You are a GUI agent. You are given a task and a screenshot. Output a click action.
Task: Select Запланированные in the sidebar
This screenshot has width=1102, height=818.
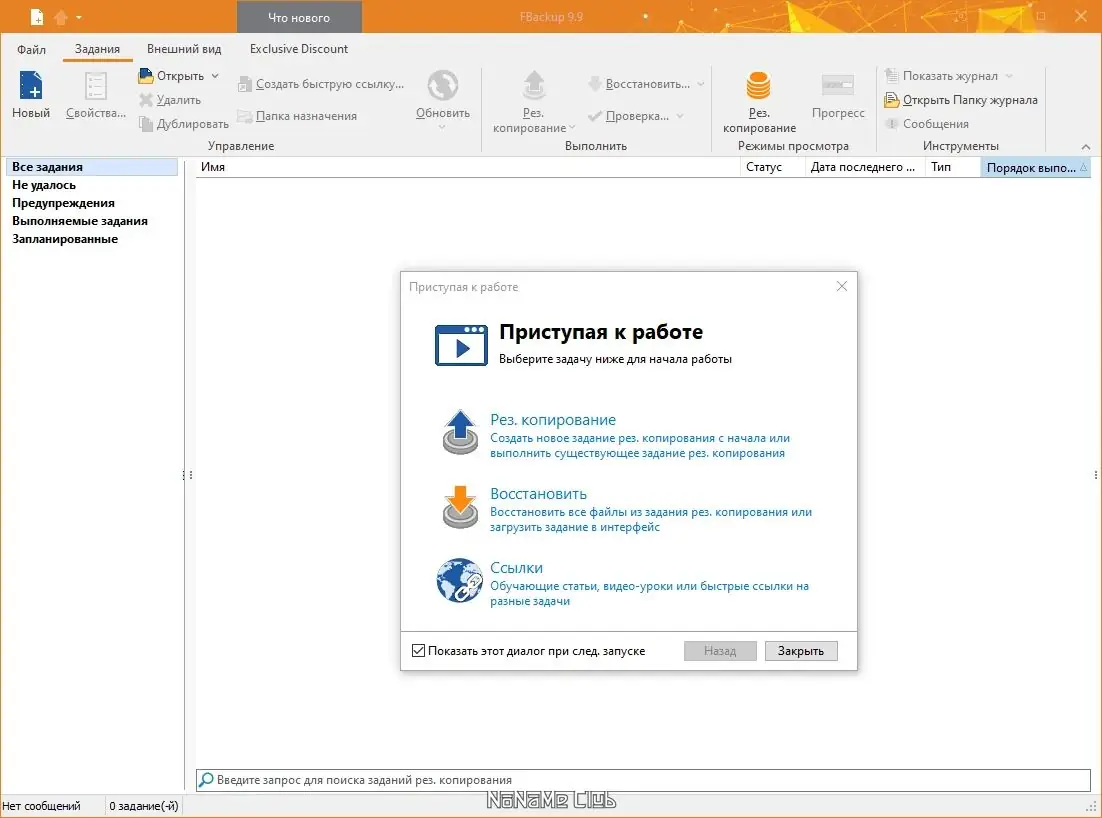(65, 239)
